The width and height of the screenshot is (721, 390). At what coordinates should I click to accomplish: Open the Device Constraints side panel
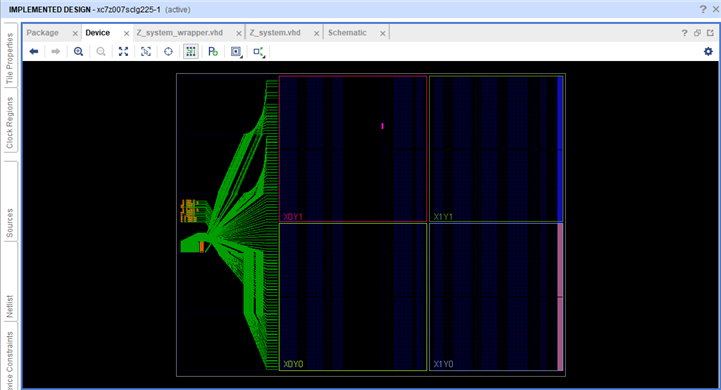click(10, 361)
